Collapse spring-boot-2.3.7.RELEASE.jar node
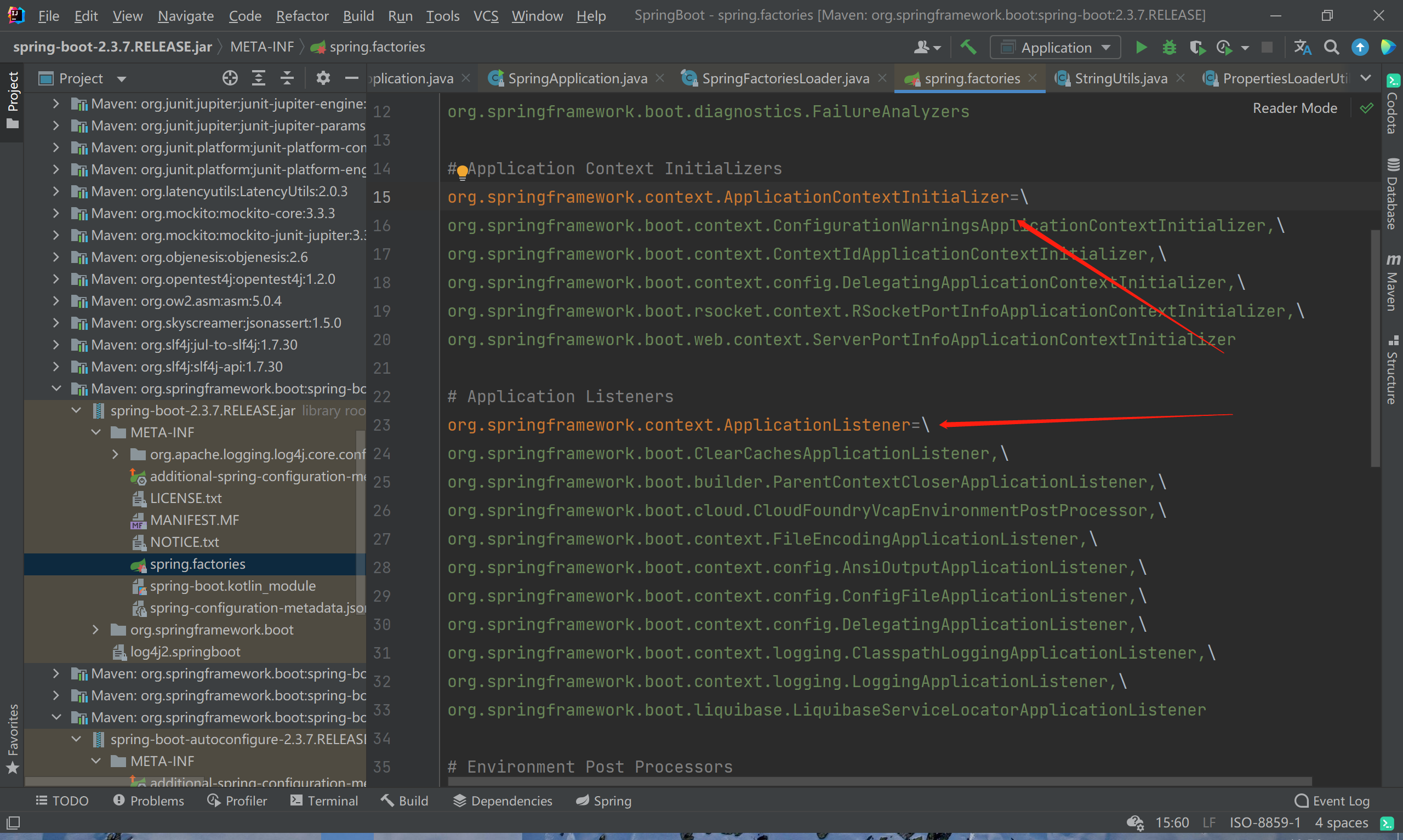The image size is (1403, 840). 76,410
